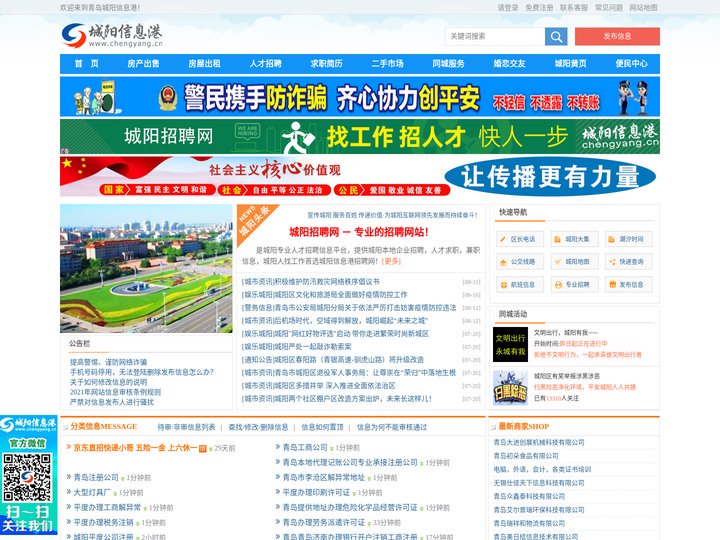Open 房屋出租 navigation item
720x540 pixels.
click(204, 64)
